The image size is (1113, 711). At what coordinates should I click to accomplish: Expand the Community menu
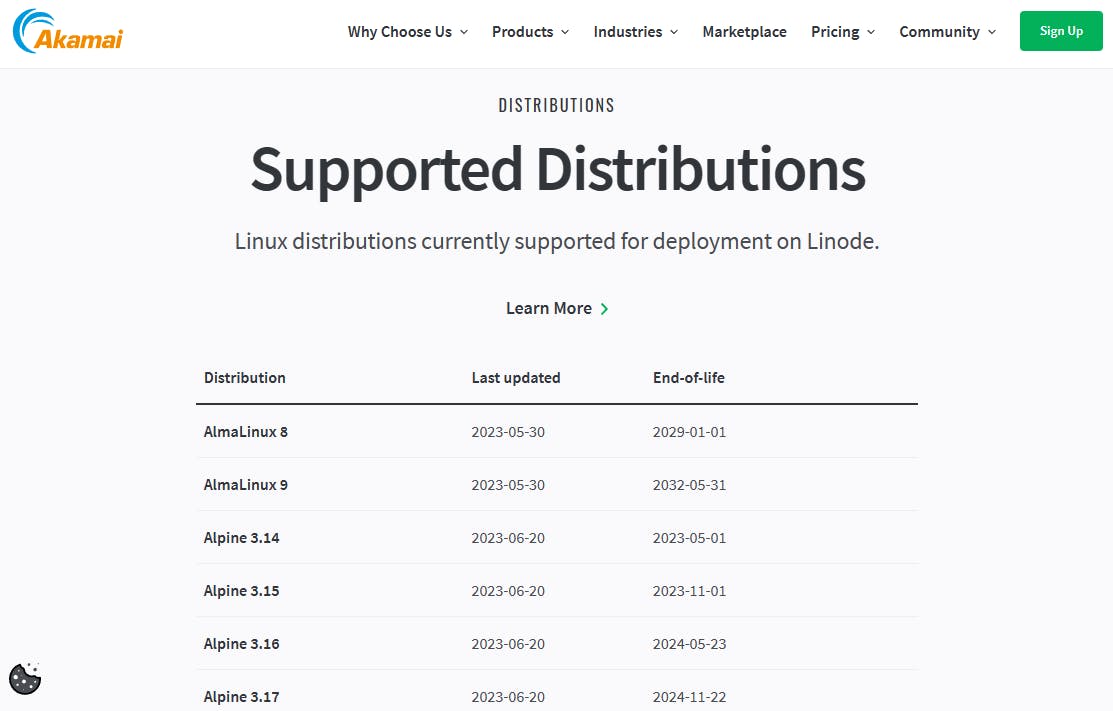[947, 32]
